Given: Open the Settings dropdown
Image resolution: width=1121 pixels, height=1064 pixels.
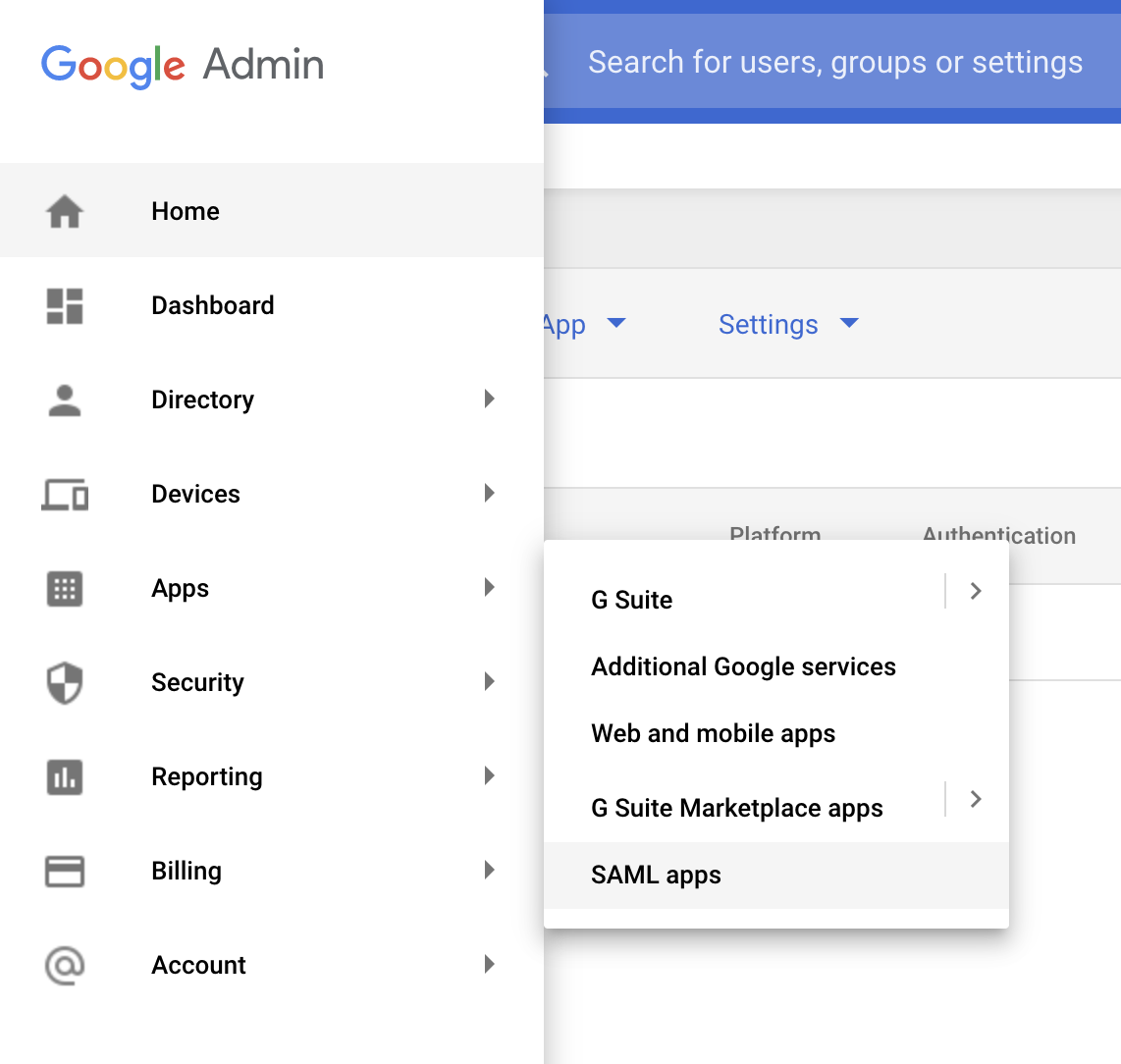Looking at the screenshot, I should [x=788, y=324].
